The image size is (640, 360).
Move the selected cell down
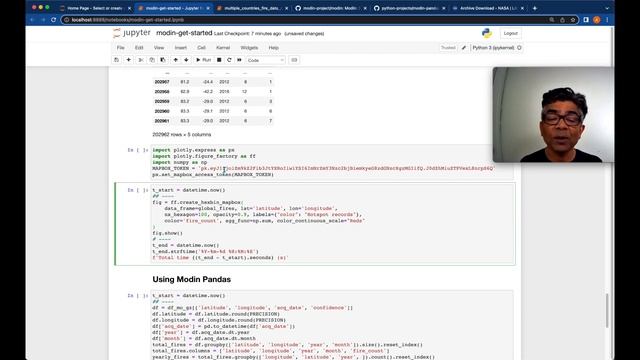[x=186, y=60]
